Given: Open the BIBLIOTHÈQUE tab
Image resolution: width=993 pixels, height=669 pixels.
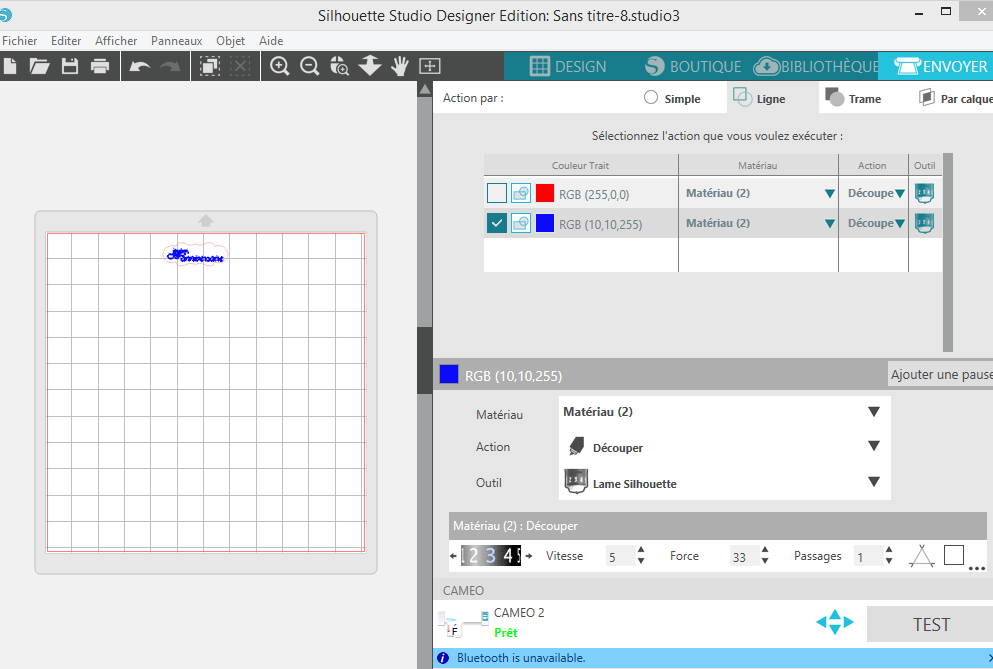Looking at the screenshot, I should pos(817,66).
